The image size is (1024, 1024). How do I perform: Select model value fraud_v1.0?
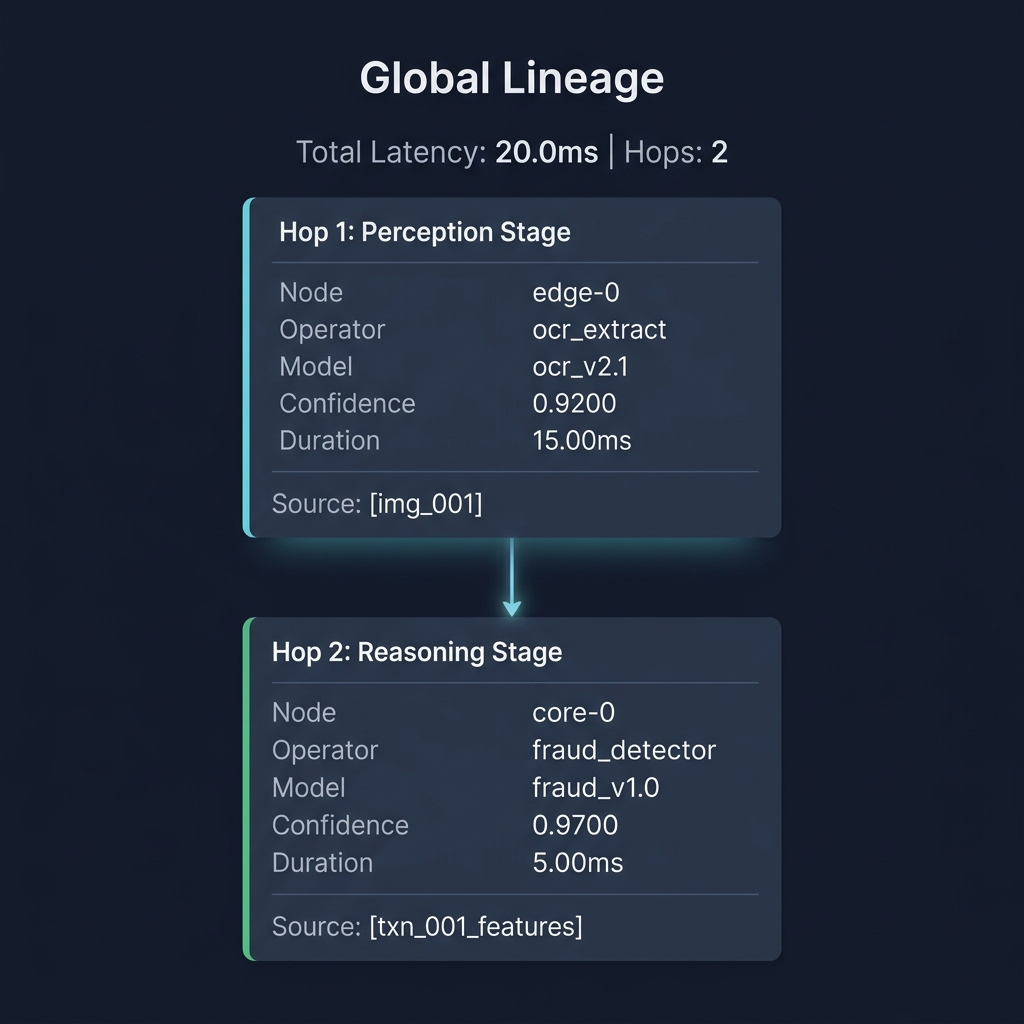[x=596, y=788]
